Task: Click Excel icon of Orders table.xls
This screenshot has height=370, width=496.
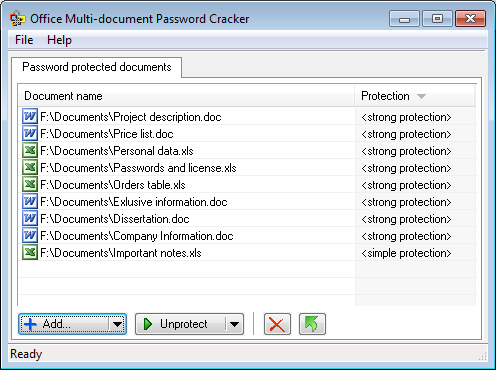Action: 30,185
